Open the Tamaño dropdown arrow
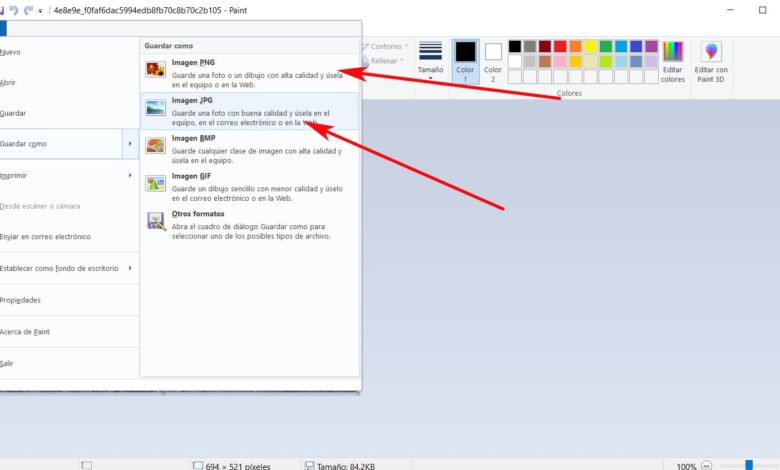780x470 pixels. pyautogui.click(x=430, y=78)
